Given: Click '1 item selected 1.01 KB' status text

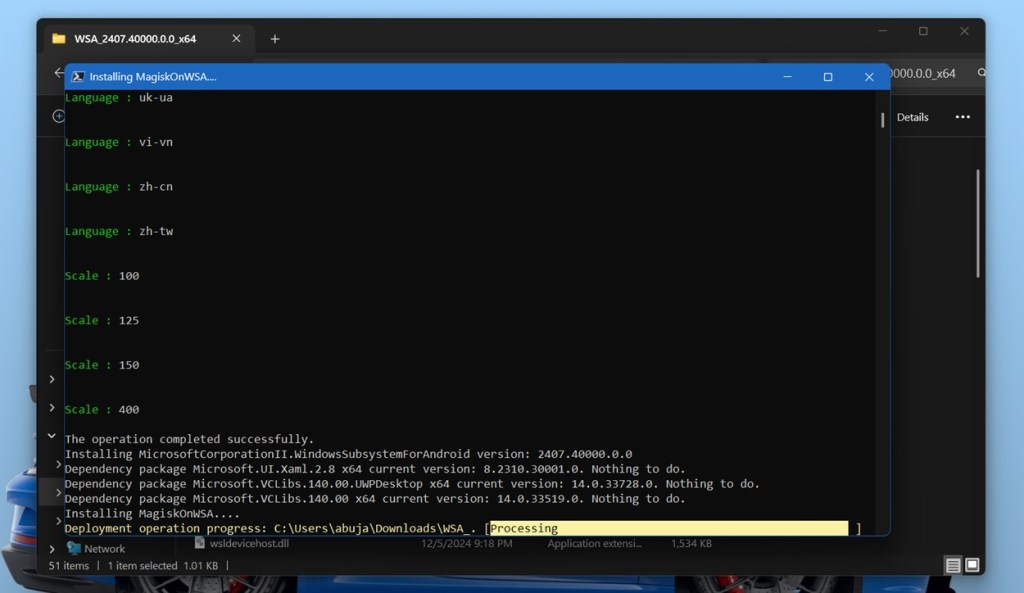Looking at the screenshot, I should 163,566.
